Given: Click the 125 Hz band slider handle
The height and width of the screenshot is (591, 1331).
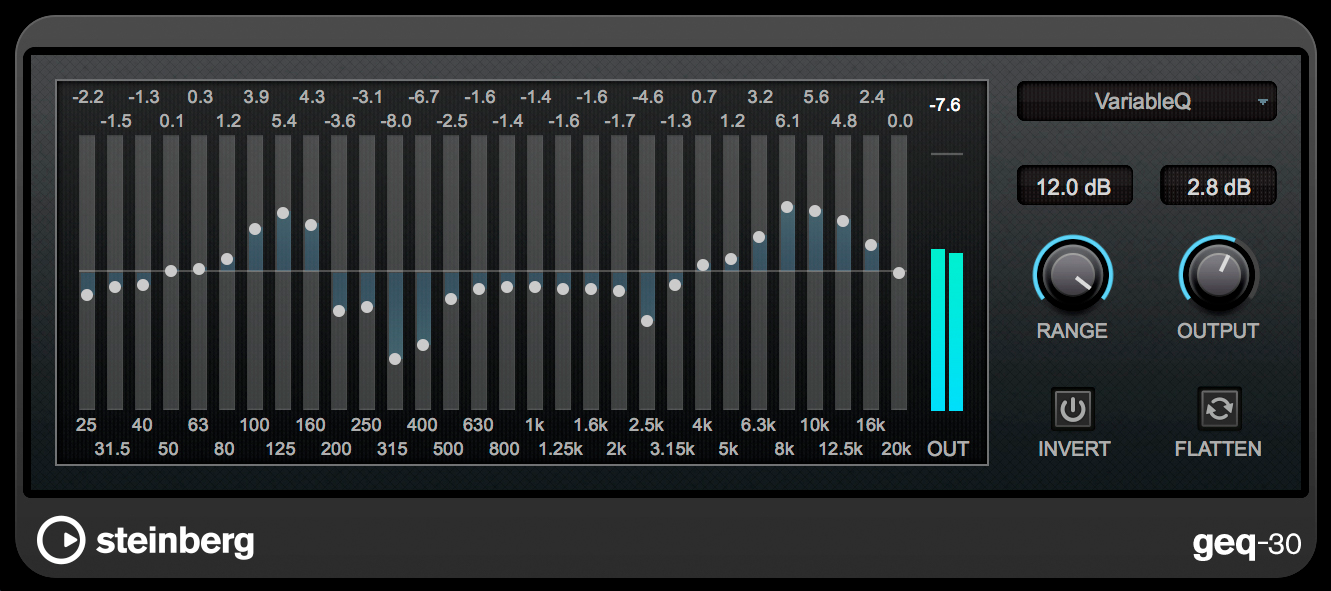Looking at the screenshot, I should (283, 213).
